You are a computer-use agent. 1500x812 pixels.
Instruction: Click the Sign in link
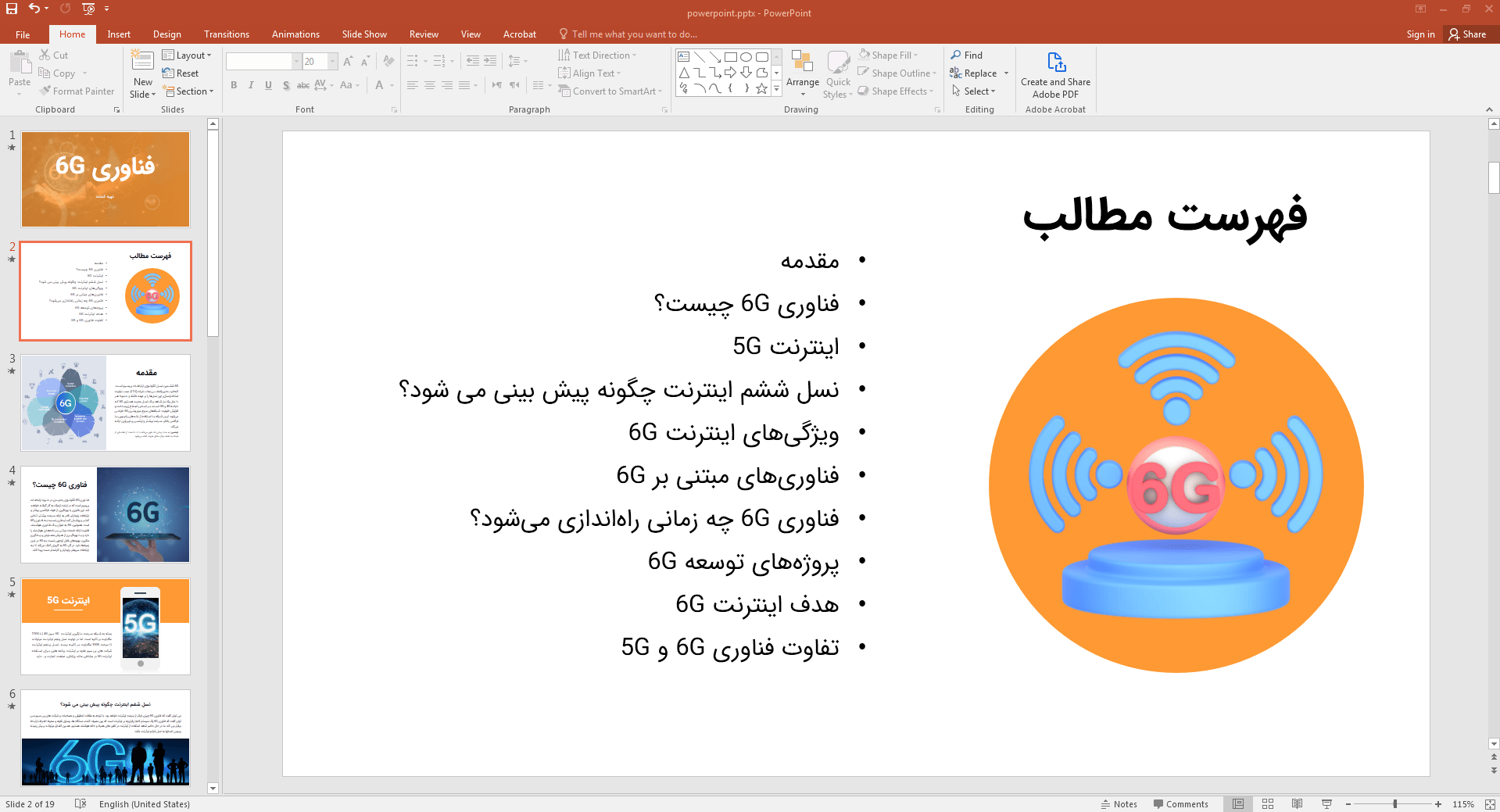(1420, 34)
